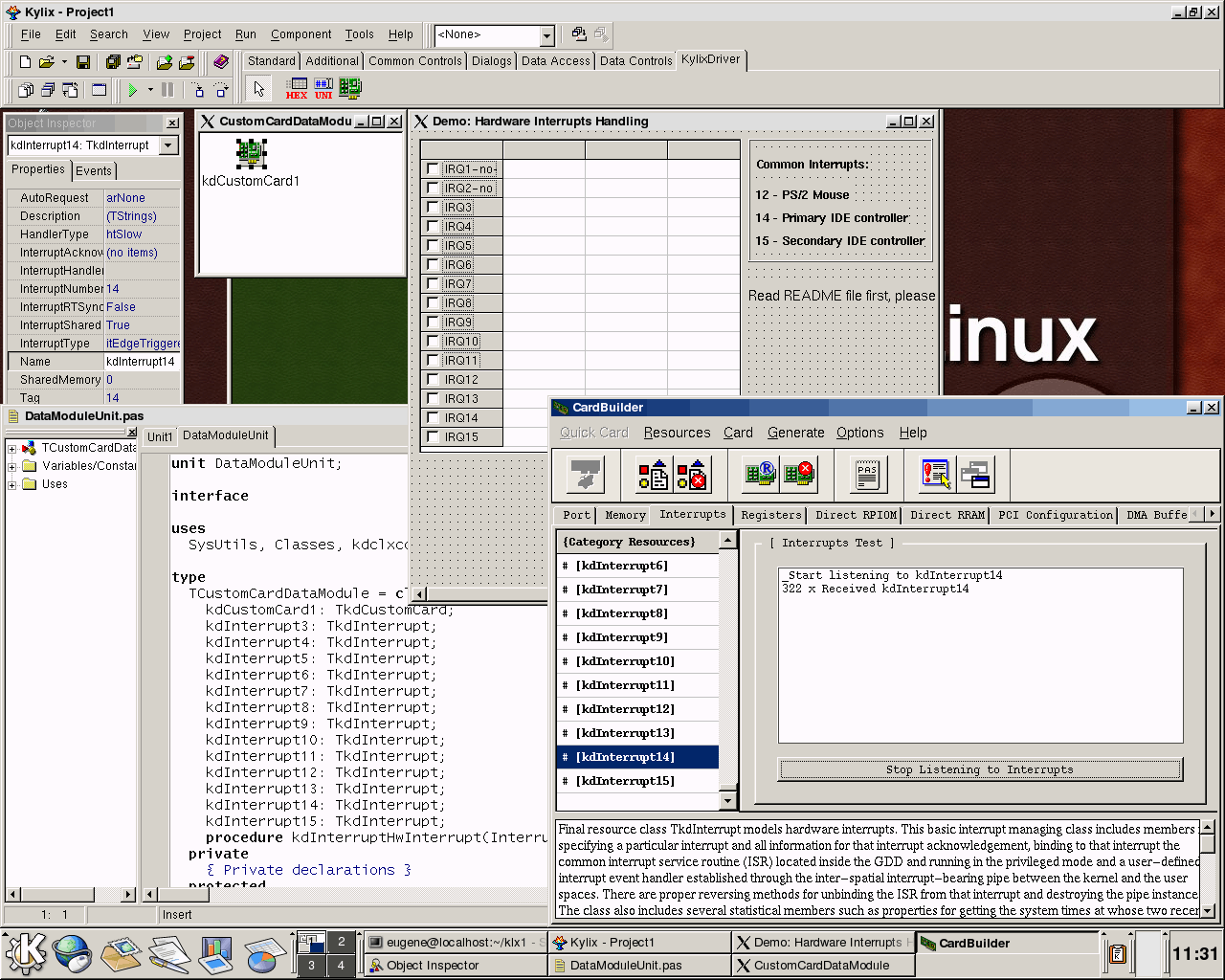The height and width of the screenshot is (980, 1225).
Task: Check the IRQ5 checkbox
Action: (x=433, y=245)
